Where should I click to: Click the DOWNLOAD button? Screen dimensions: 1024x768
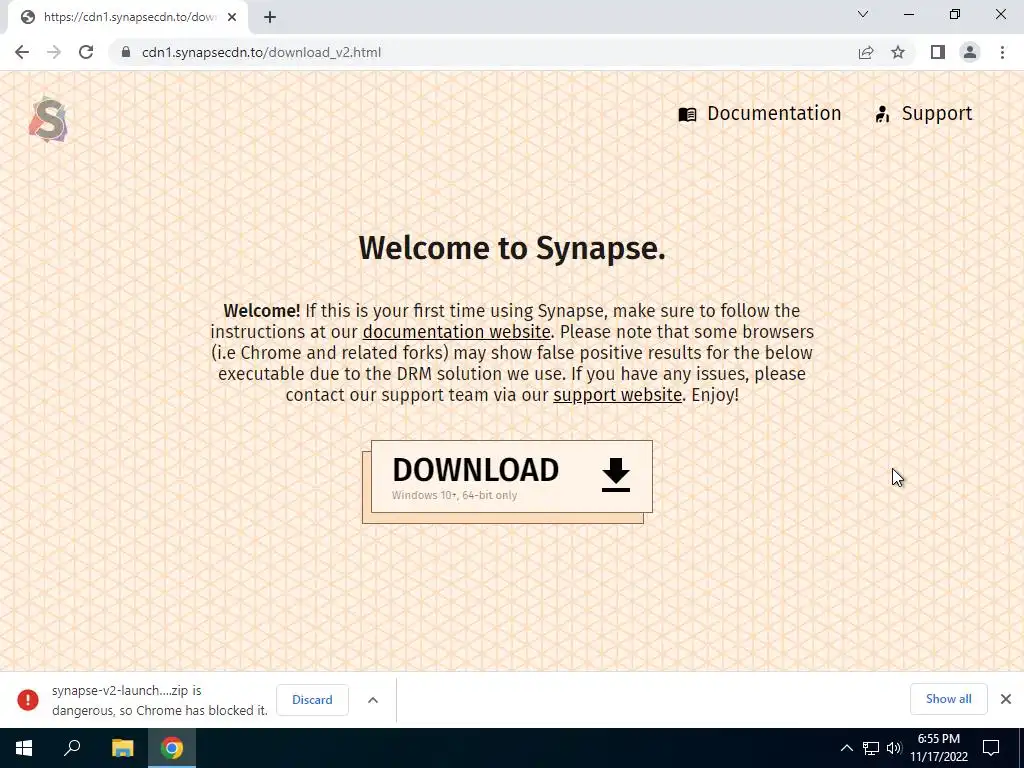[511, 477]
